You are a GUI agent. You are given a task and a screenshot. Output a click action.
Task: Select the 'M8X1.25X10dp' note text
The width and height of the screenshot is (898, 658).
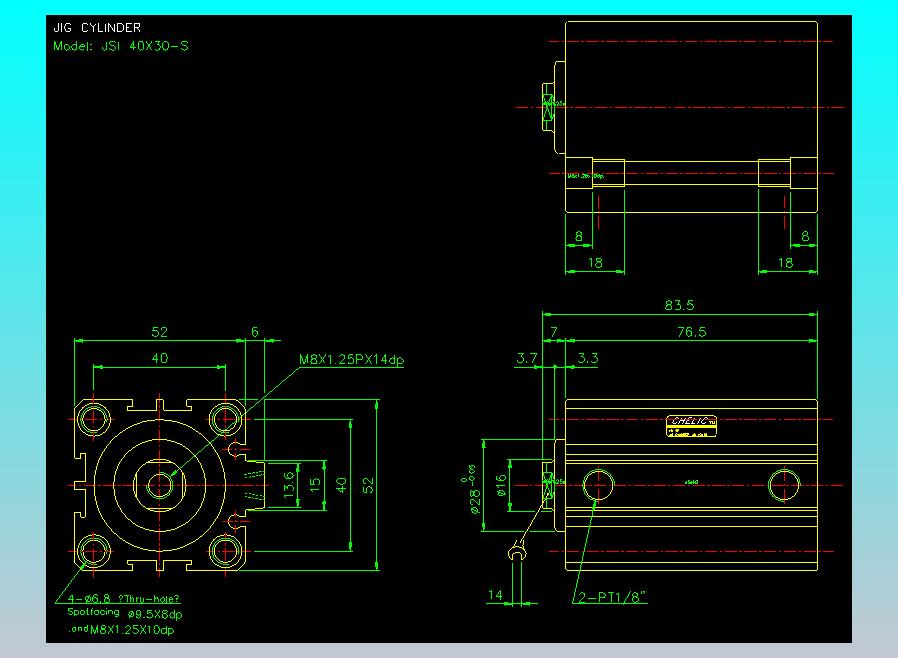132,630
